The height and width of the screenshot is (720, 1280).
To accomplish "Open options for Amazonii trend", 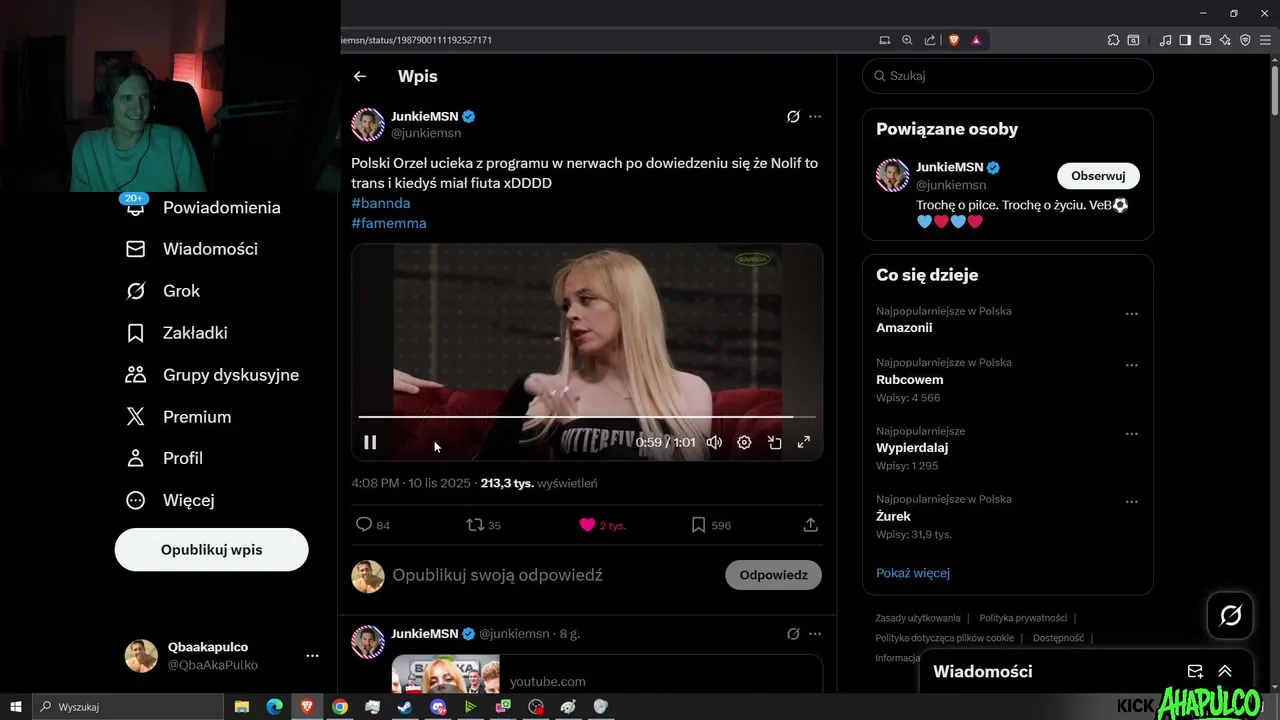I will pyautogui.click(x=1132, y=314).
